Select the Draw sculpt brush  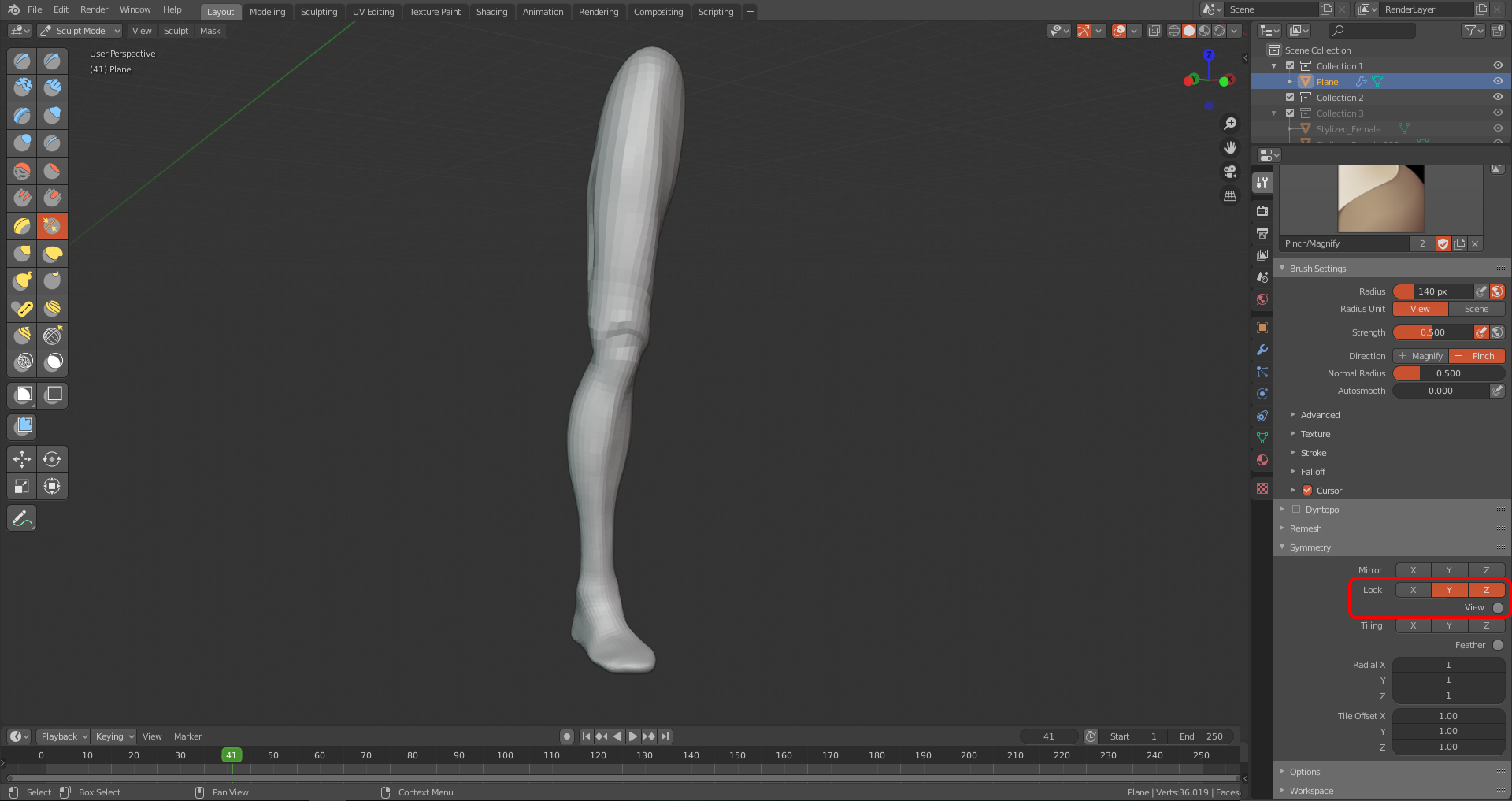[22, 61]
